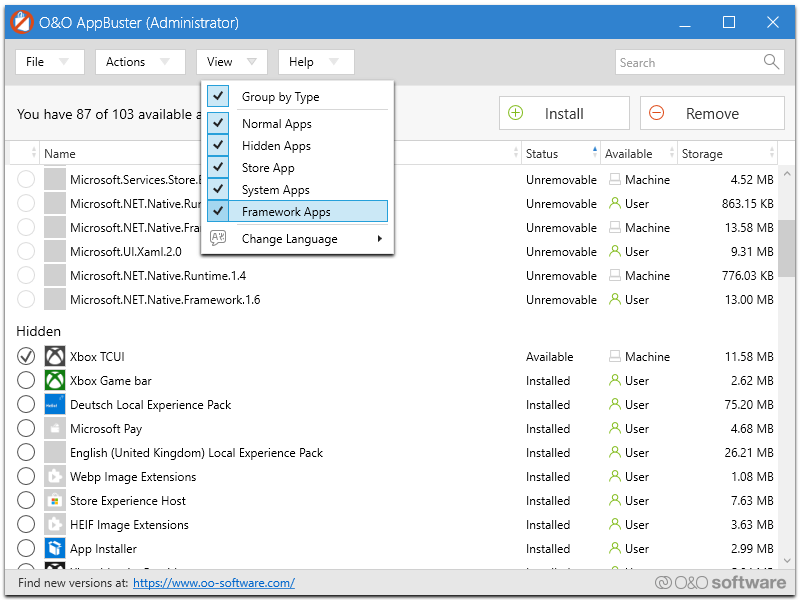Viewport: 800px width, 600px height.
Task: Open the oo-software.com link
Action: click(214, 582)
